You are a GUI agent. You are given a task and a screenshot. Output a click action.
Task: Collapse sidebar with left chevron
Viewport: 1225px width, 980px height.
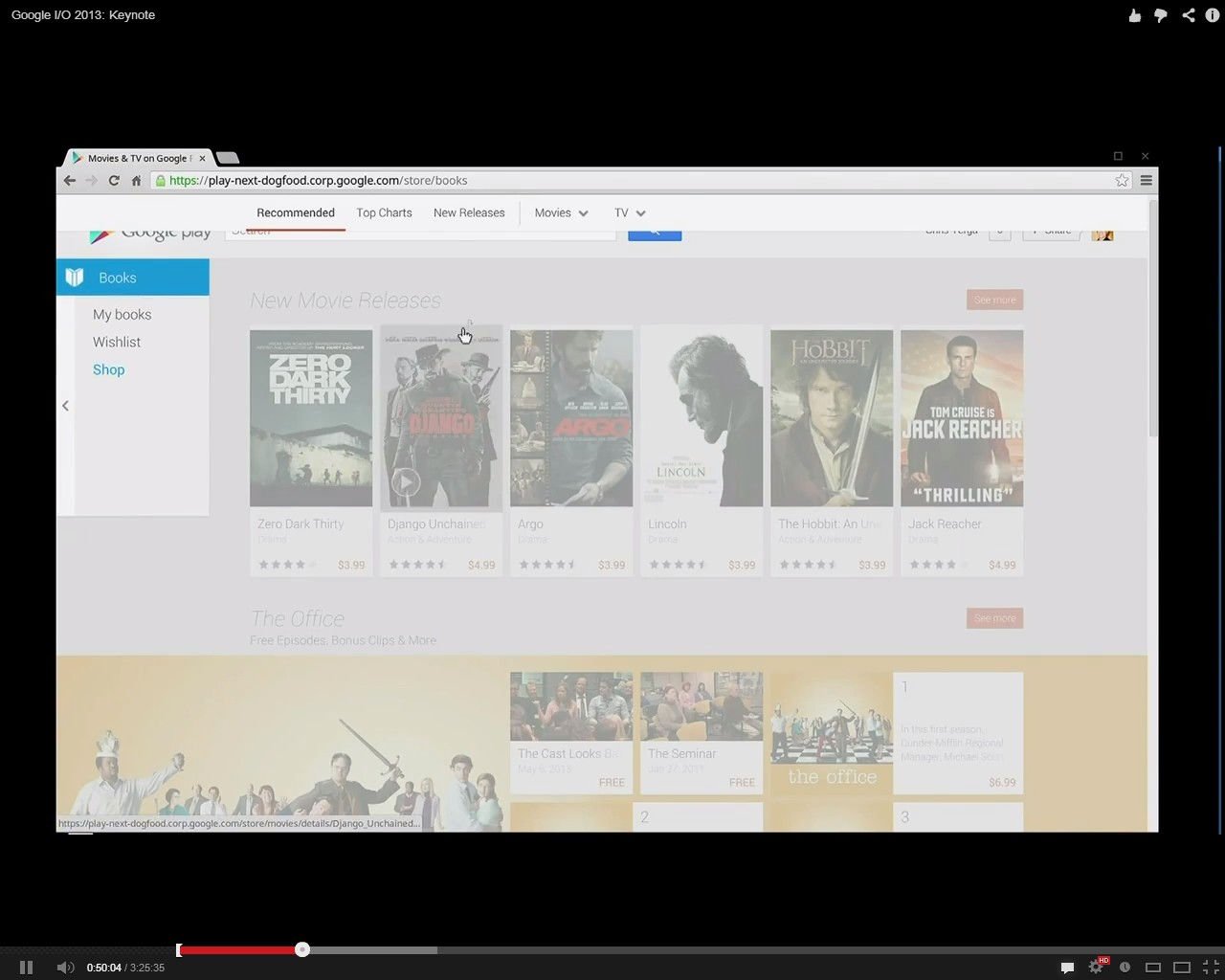tap(65, 406)
